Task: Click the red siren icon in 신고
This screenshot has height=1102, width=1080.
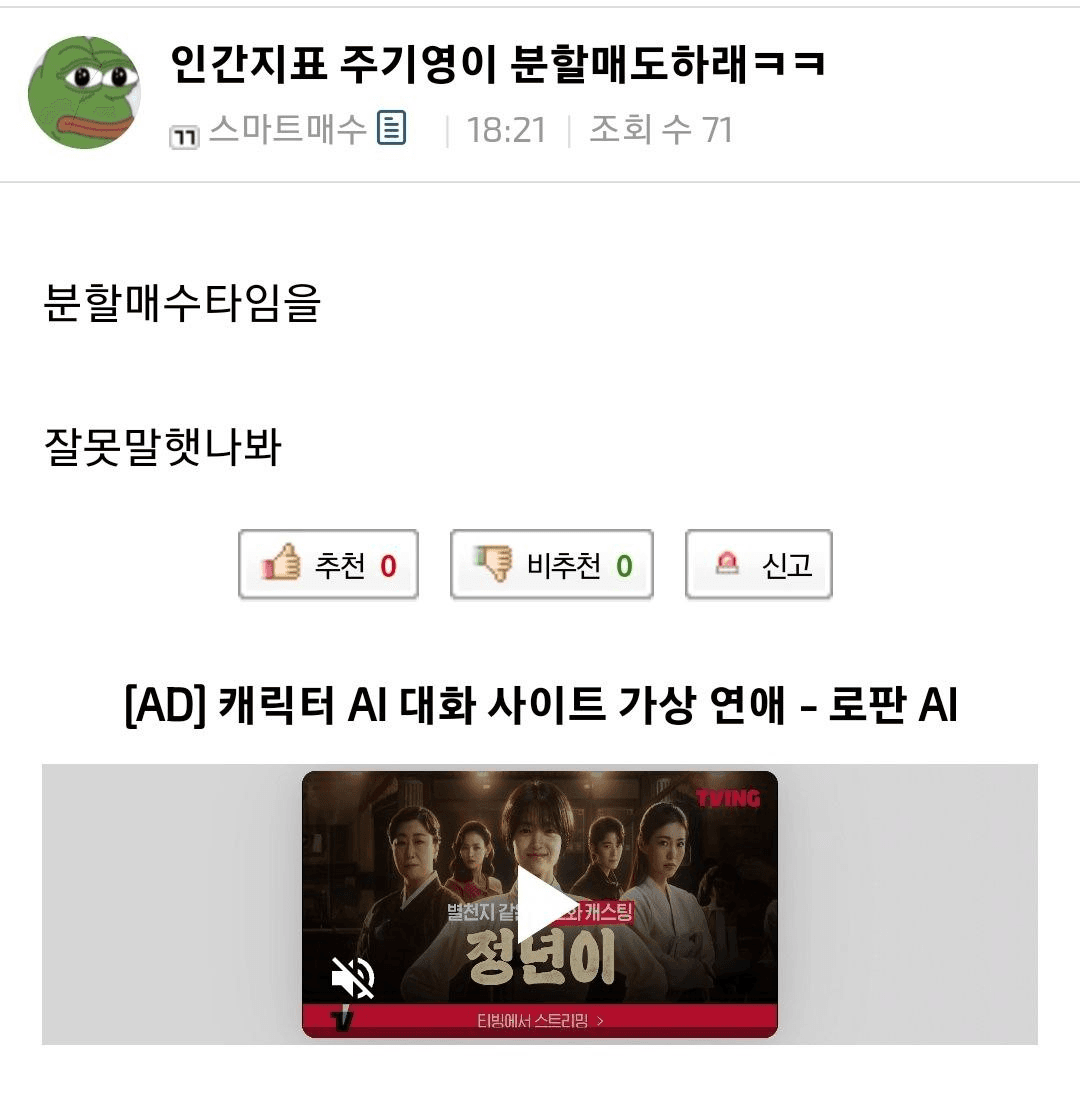Action: click(727, 562)
